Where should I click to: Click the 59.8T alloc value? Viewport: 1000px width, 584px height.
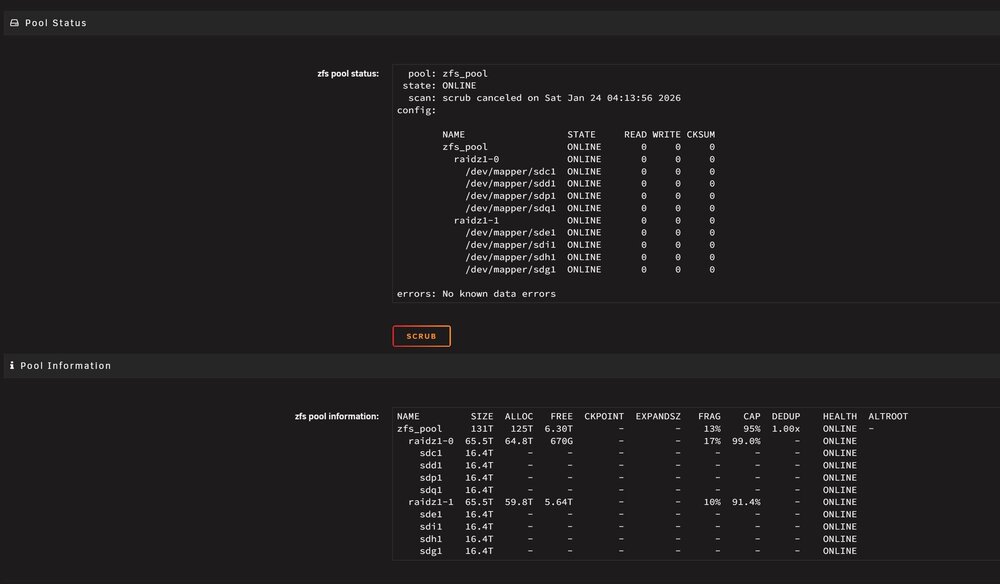pyautogui.click(x=518, y=502)
